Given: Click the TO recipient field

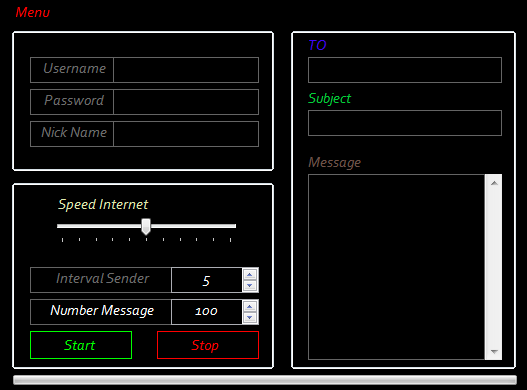Looking at the screenshot, I should (x=405, y=70).
